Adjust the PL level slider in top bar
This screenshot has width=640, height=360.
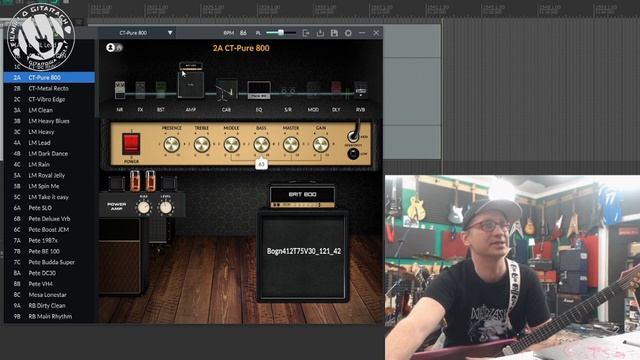(281, 33)
